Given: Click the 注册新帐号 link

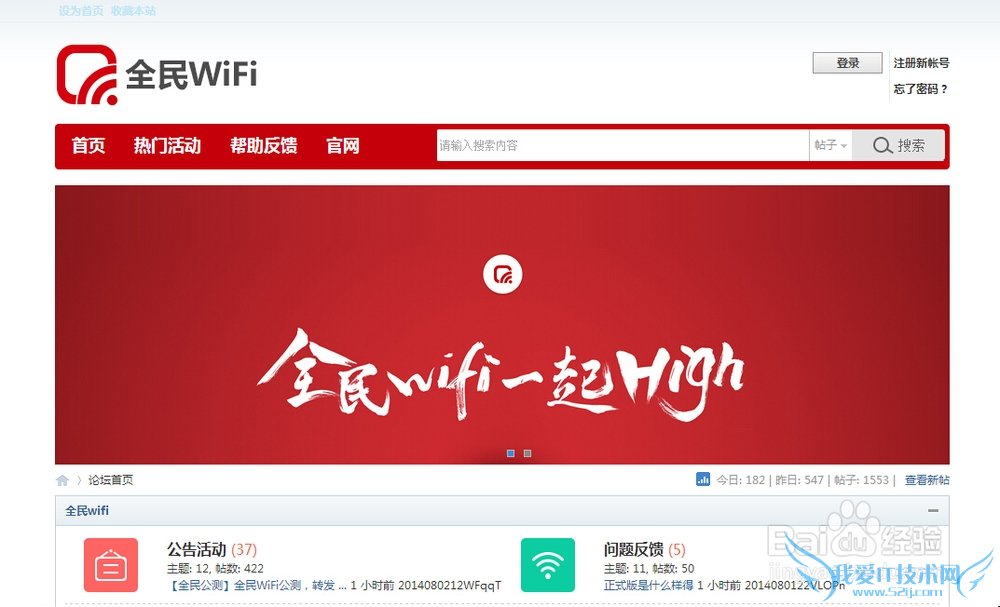Looking at the screenshot, I should 921,63.
